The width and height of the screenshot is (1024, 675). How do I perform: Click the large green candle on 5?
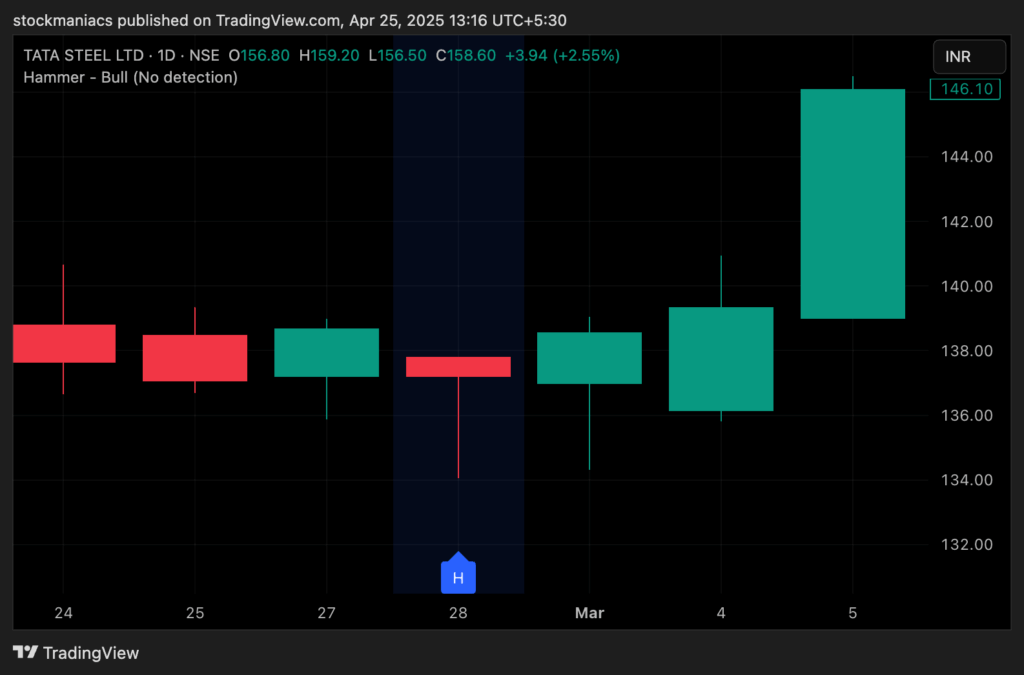tap(853, 204)
